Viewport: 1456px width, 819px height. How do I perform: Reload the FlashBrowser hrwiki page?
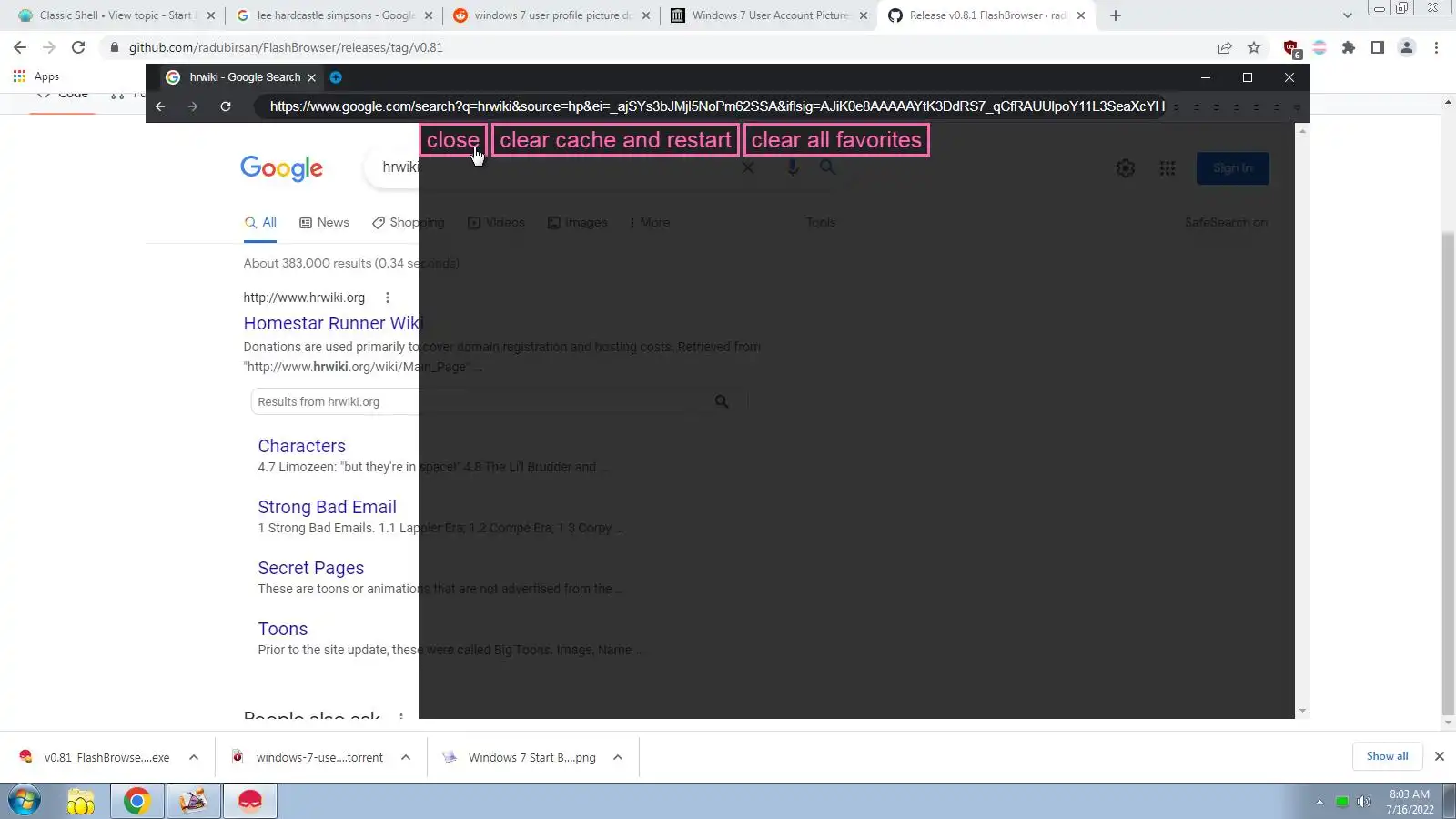pos(226,106)
